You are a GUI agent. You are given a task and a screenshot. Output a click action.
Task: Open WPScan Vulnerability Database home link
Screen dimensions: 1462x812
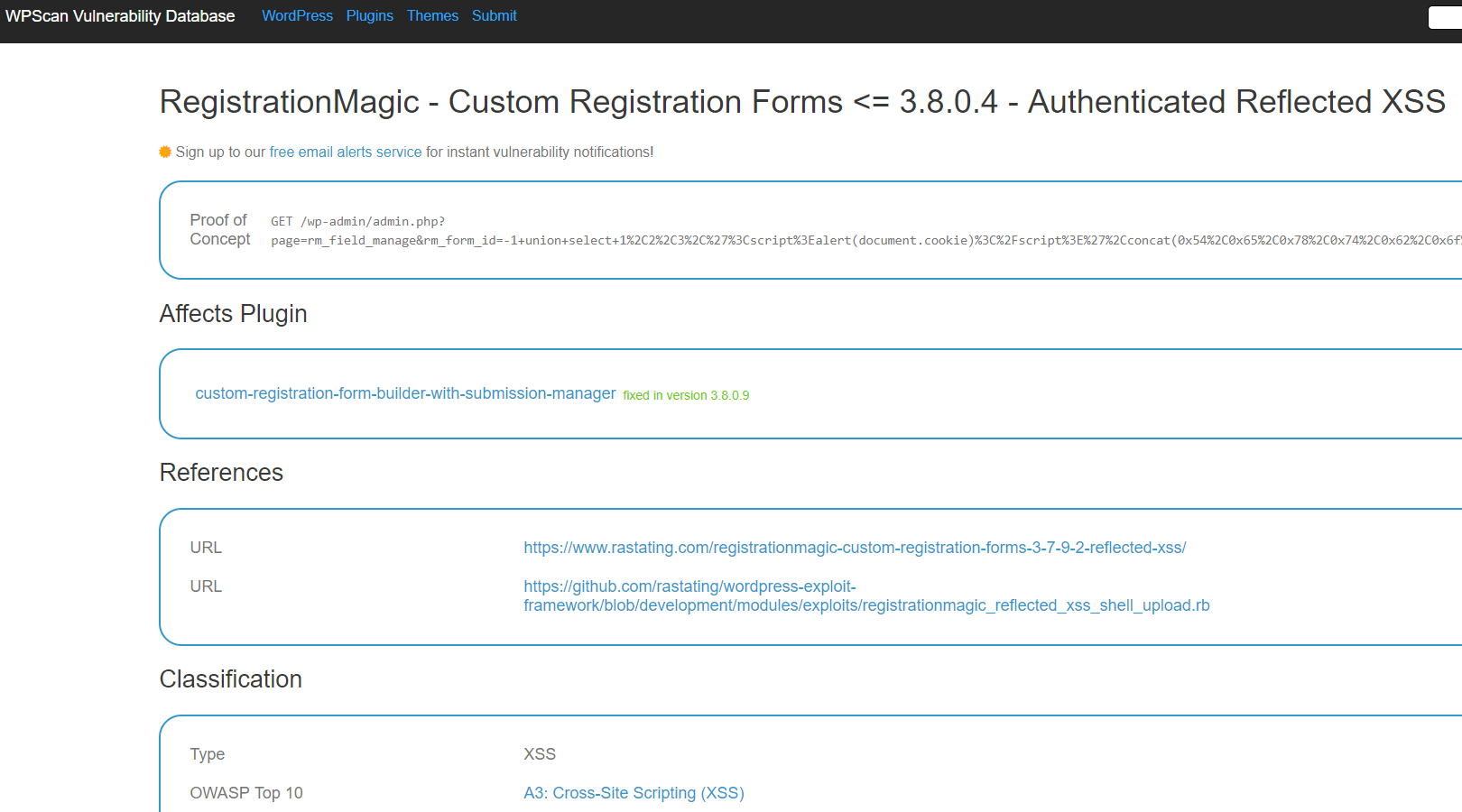tap(120, 16)
